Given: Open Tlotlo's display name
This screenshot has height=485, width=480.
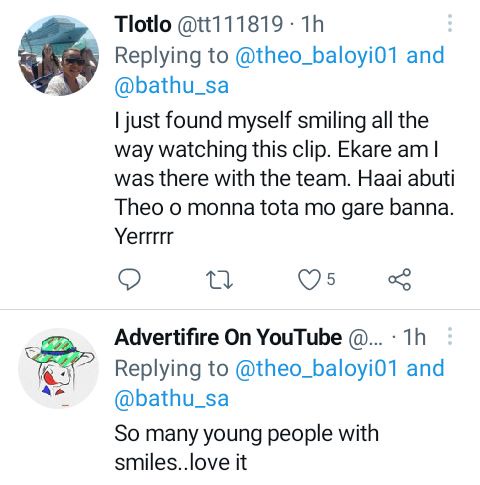Looking at the screenshot, I should click(x=143, y=24).
